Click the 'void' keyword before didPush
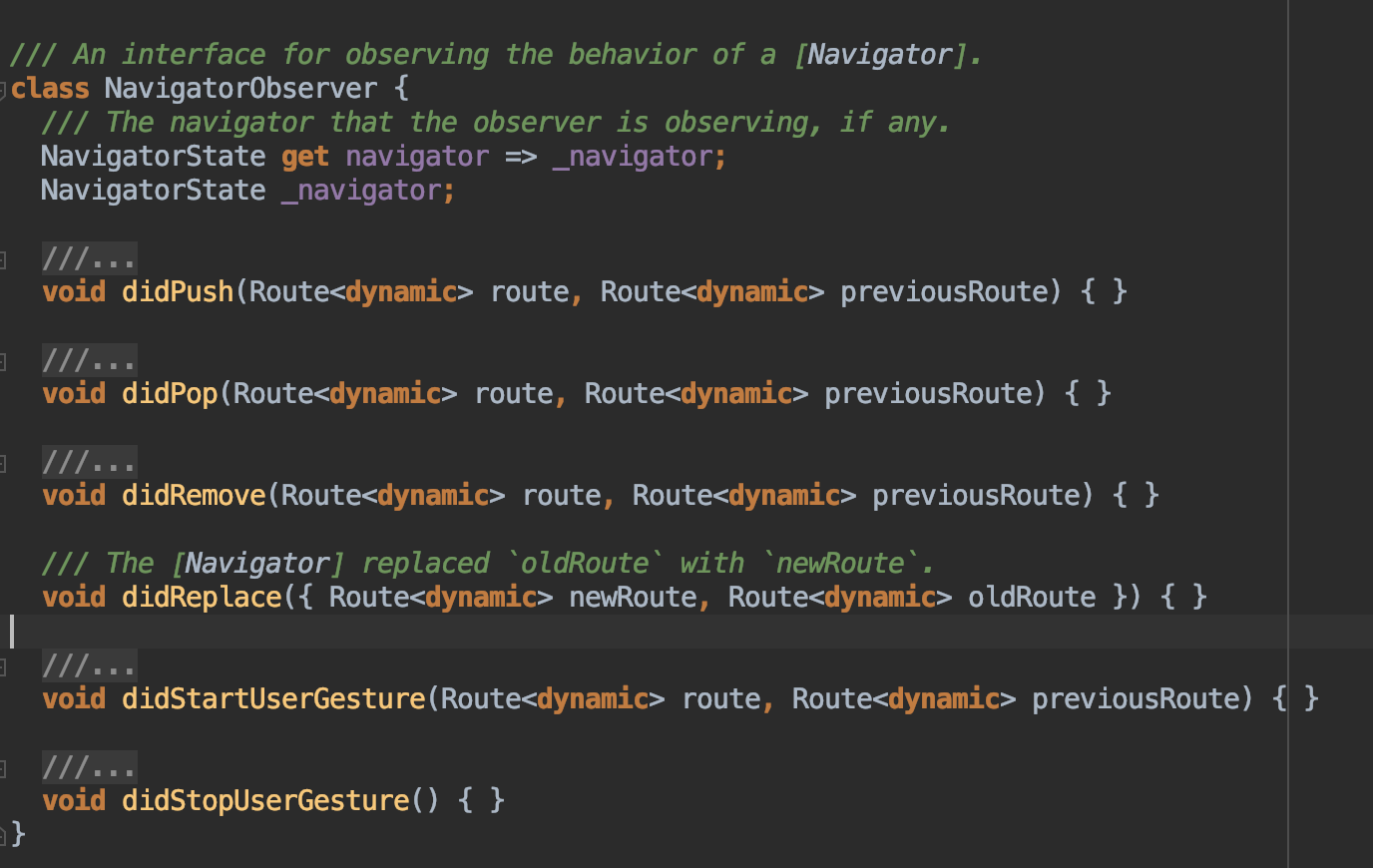Image resolution: width=1373 pixels, height=868 pixels. tap(74, 292)
